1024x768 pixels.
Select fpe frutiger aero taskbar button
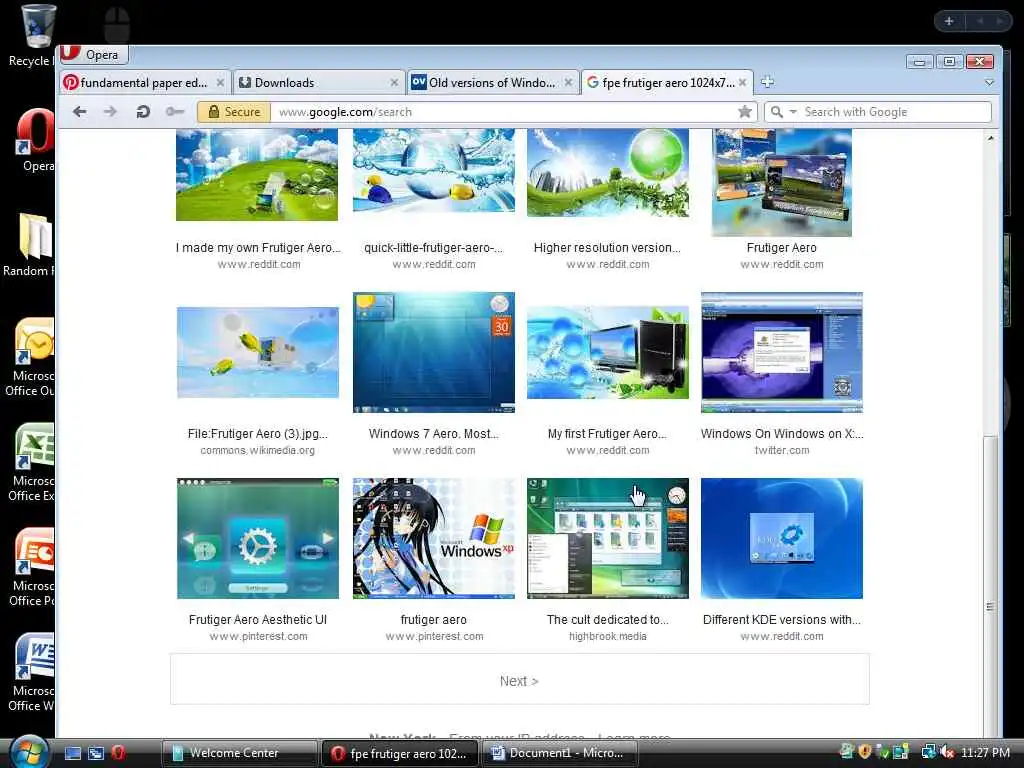click(x=400, y=753)
